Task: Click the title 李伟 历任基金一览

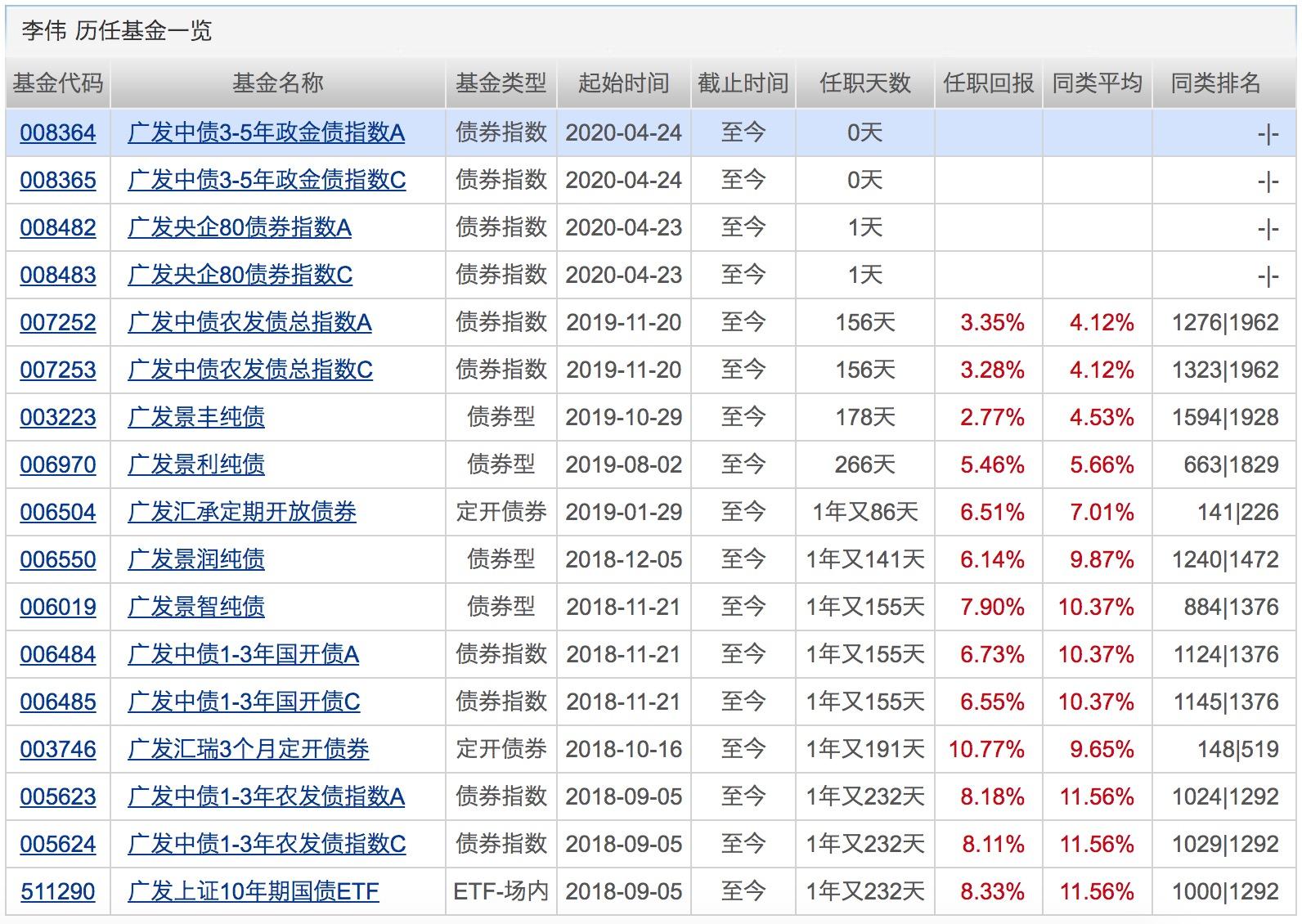Action: click(116, 31)
